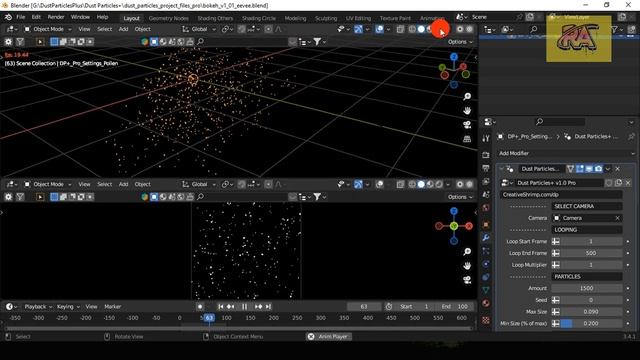Screen dimensions: 640x360
Task: Switch to the Texture Paint workspace tab
Action: coord(395,18)
